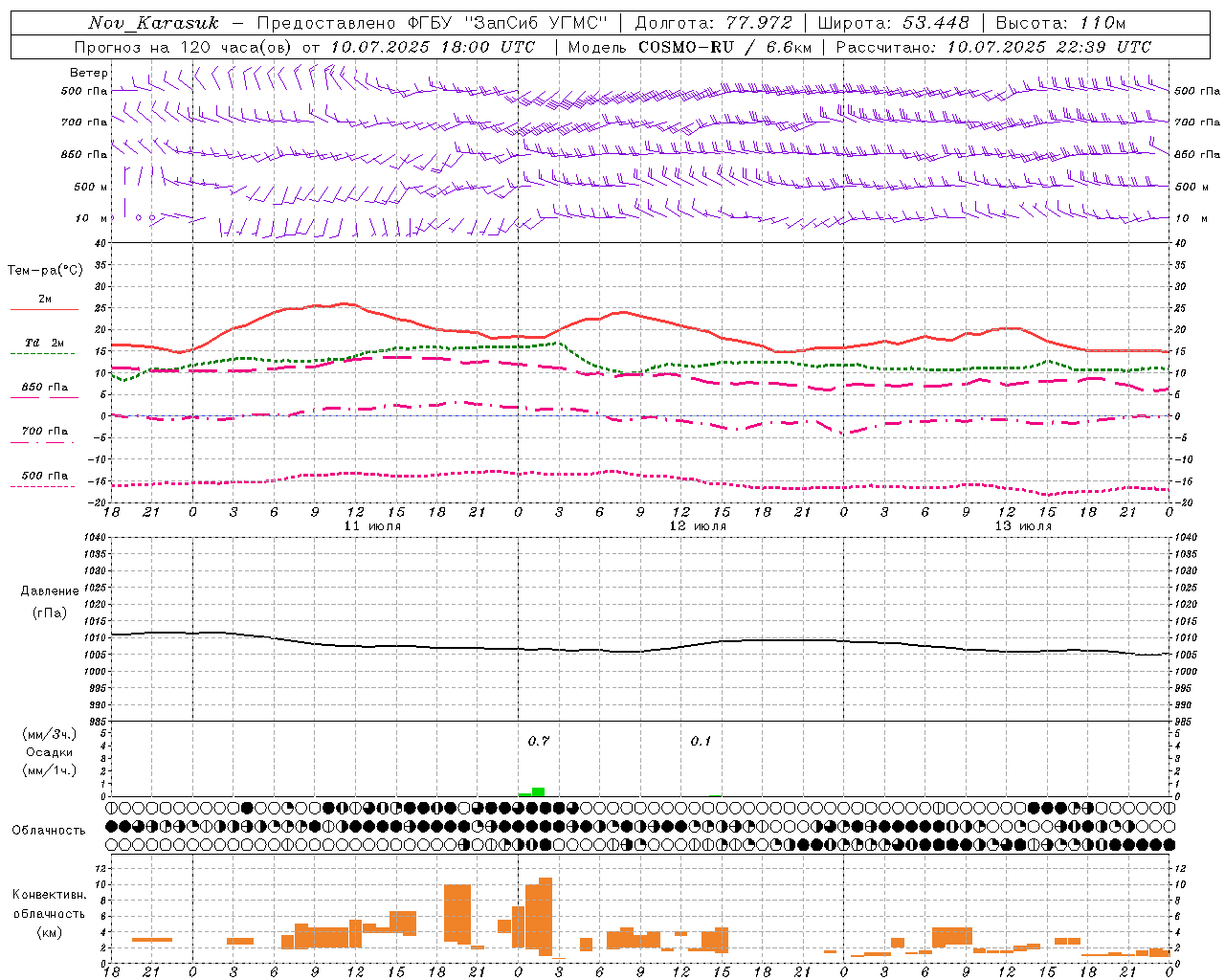The height and width of the screenshot is (980, 1225).
Task: Click the taller green precipitation bar
Action: pos(538,791)
